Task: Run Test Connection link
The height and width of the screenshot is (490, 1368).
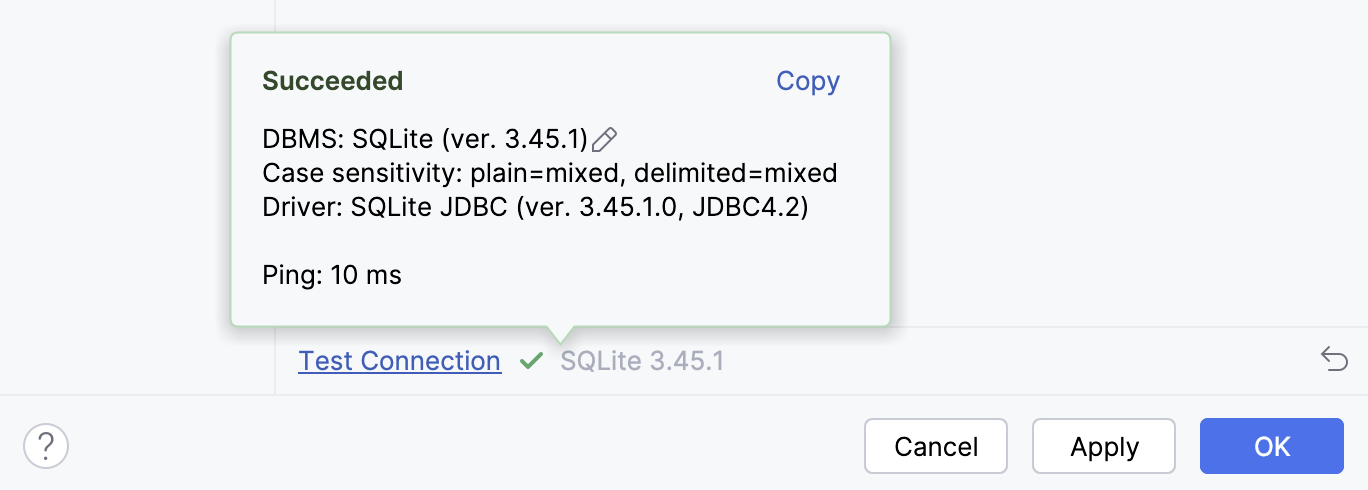Action: point(400,361)
